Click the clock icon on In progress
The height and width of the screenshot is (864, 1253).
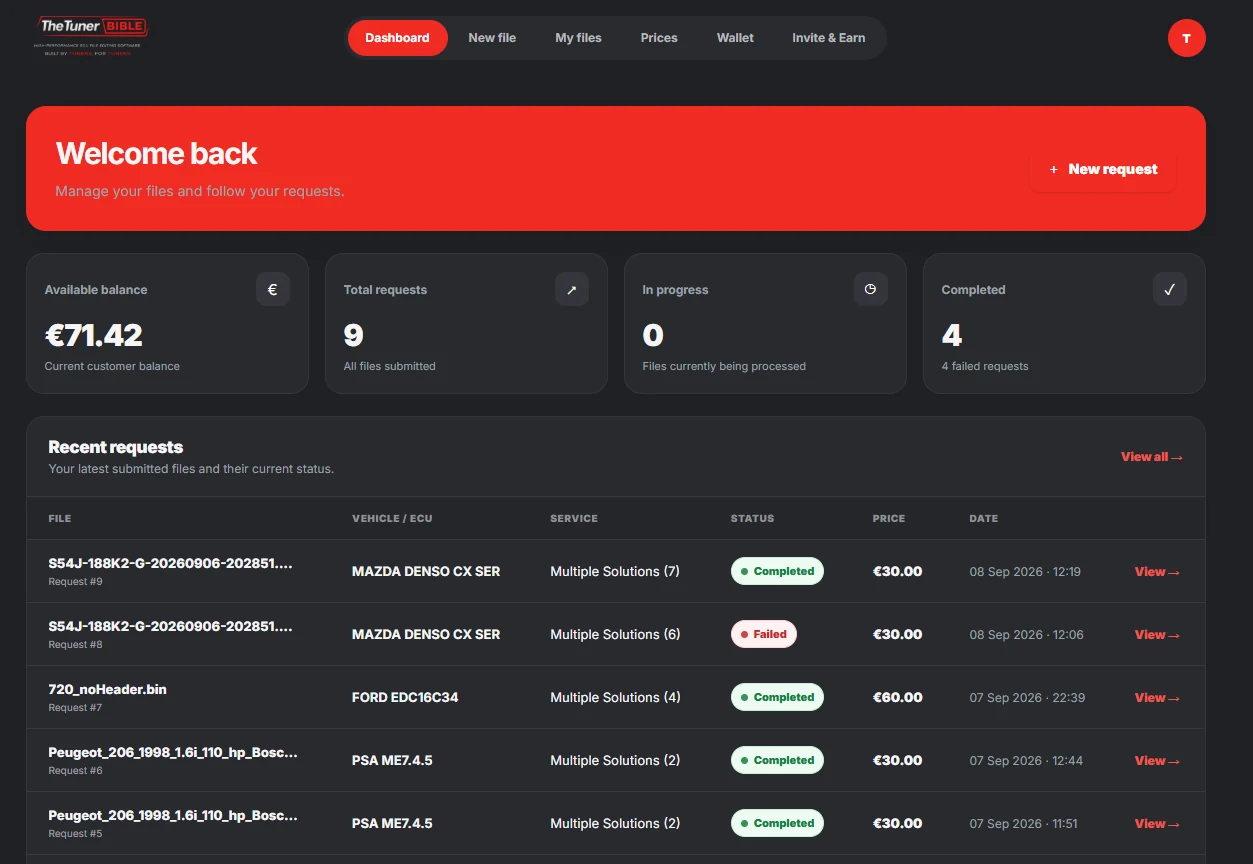click(870, 290)
